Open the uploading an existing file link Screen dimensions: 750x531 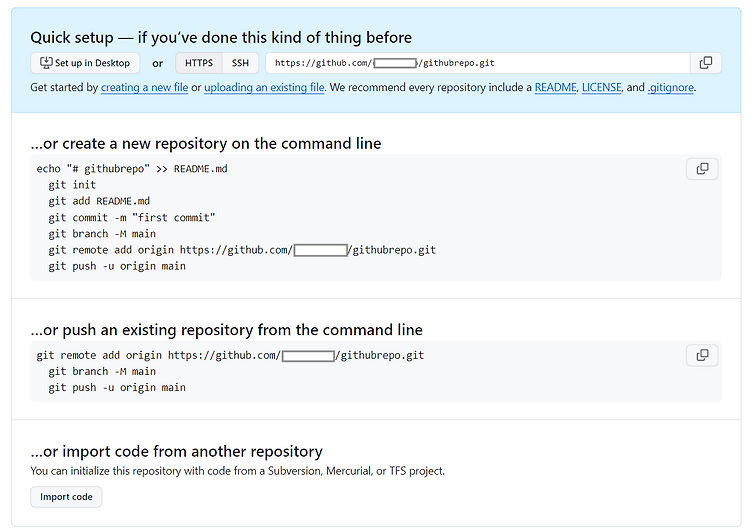pos(264,88)
